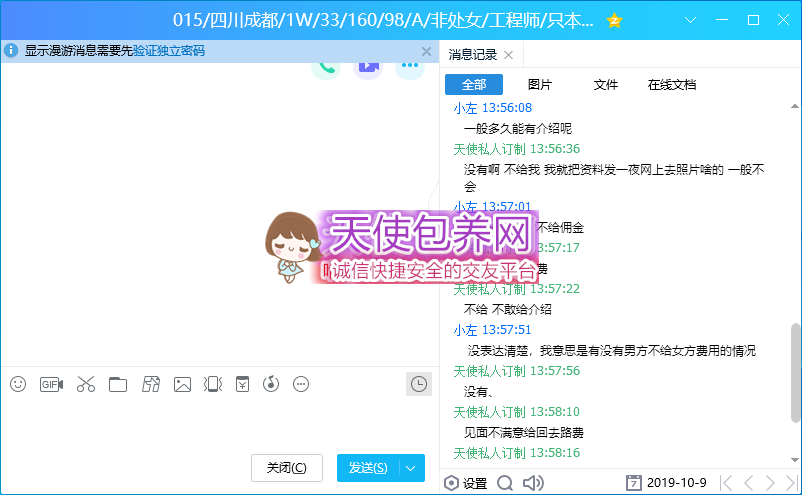This screenshot has height=495, width=802.
Task: Click the scrollbar down arrow
Action: point(795,460)
